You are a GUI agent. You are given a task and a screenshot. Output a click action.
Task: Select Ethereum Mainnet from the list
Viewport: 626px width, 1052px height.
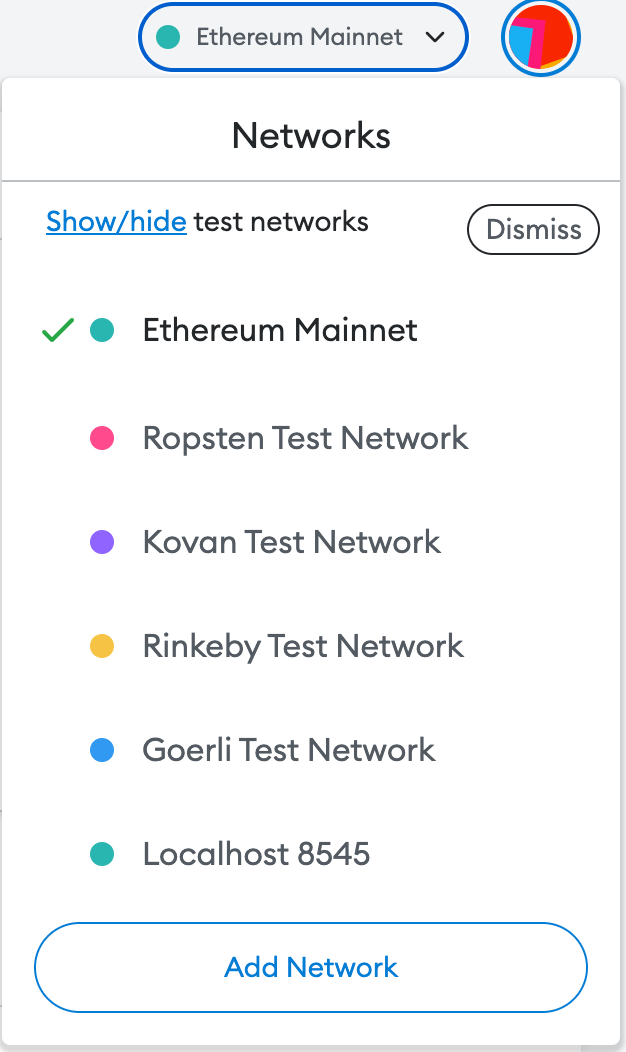tap(280, 330)
